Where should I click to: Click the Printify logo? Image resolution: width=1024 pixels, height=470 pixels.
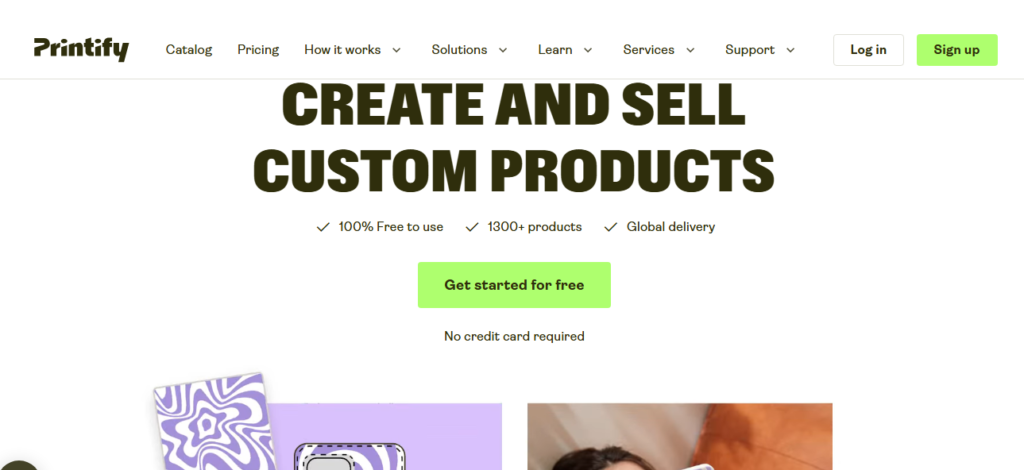coord(81,50)
